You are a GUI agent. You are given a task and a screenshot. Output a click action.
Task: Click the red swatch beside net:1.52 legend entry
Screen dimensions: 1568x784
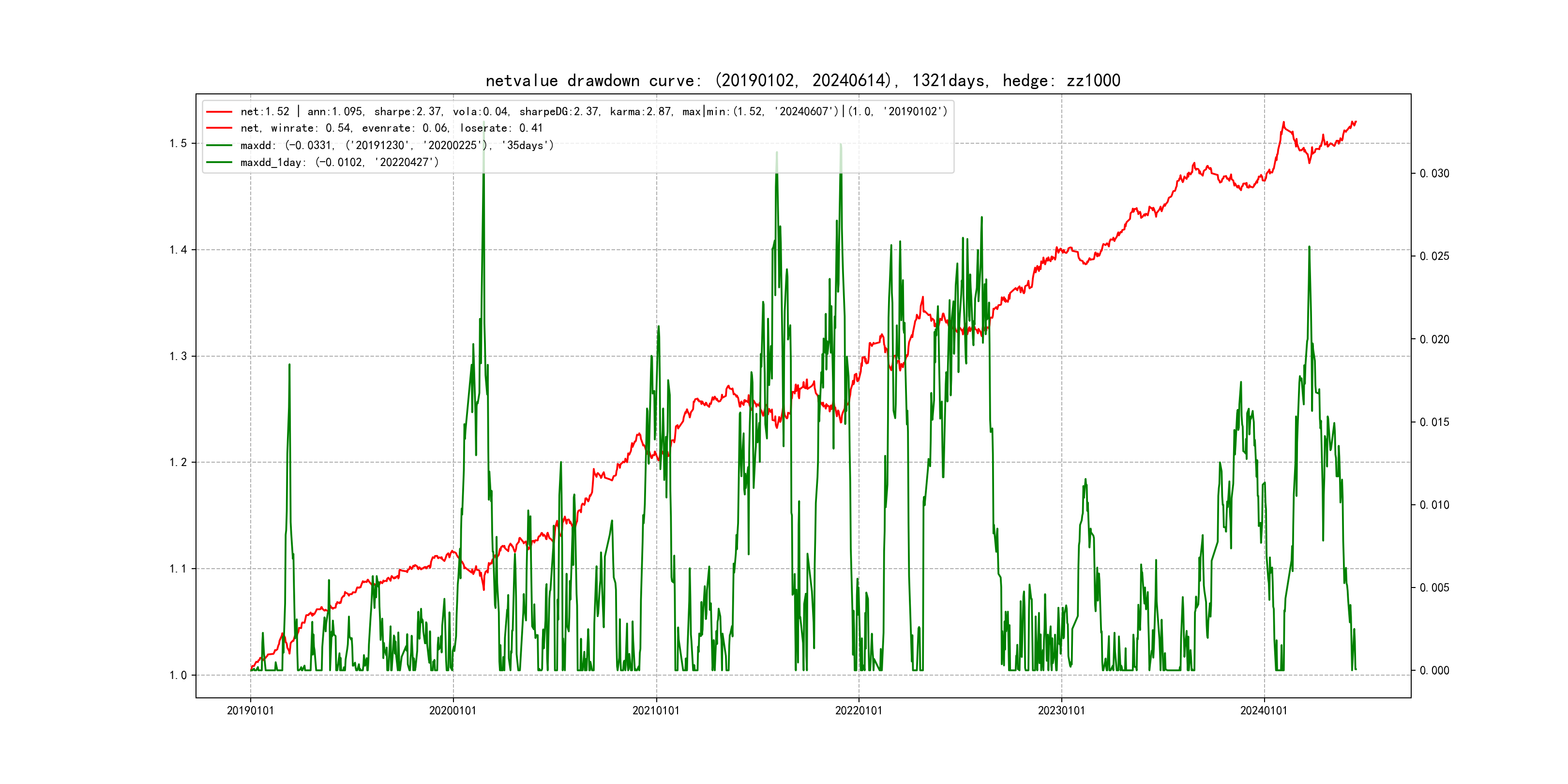point(219,111)
